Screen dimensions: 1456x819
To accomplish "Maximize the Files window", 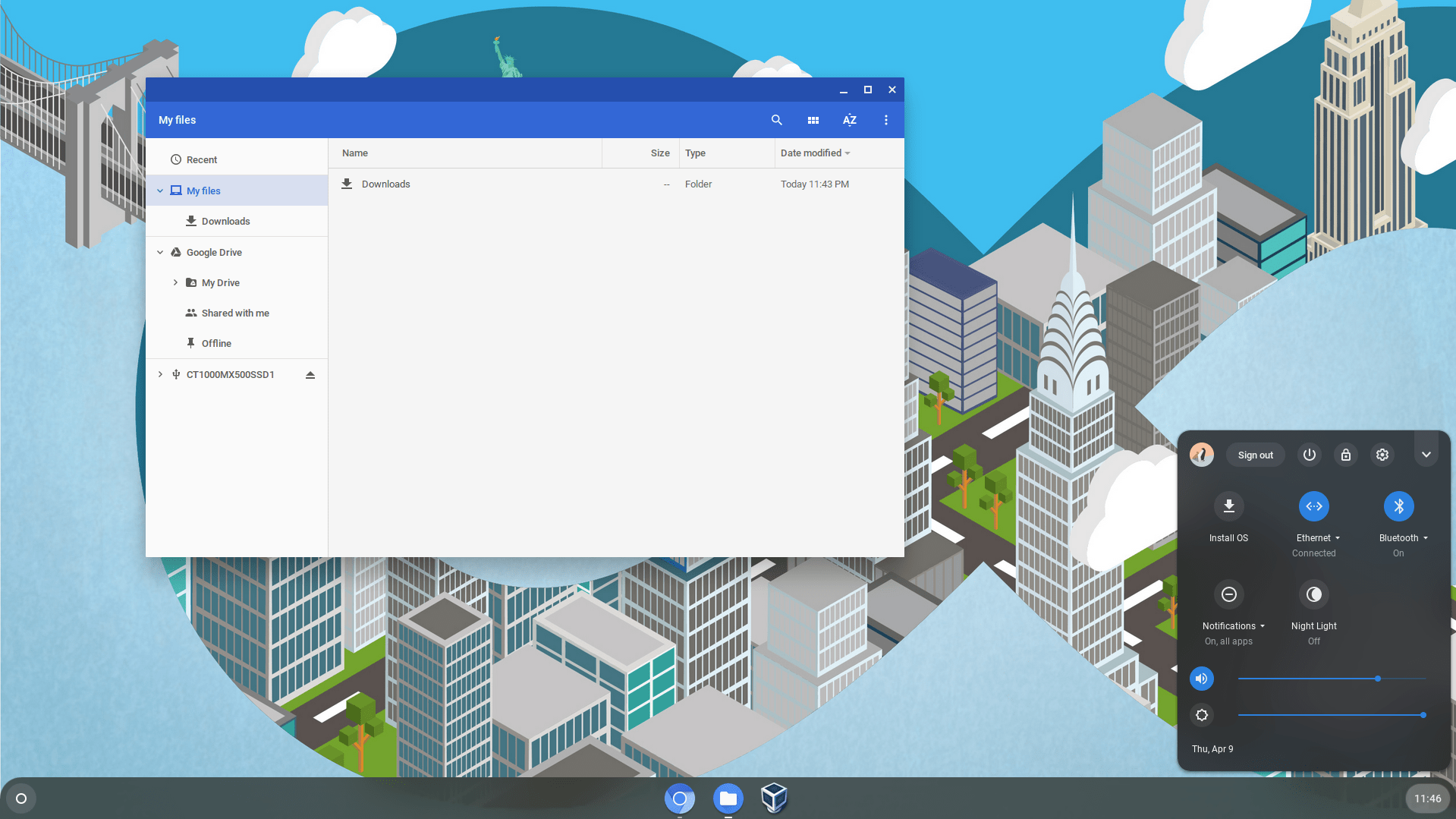I will coord(867,90).
